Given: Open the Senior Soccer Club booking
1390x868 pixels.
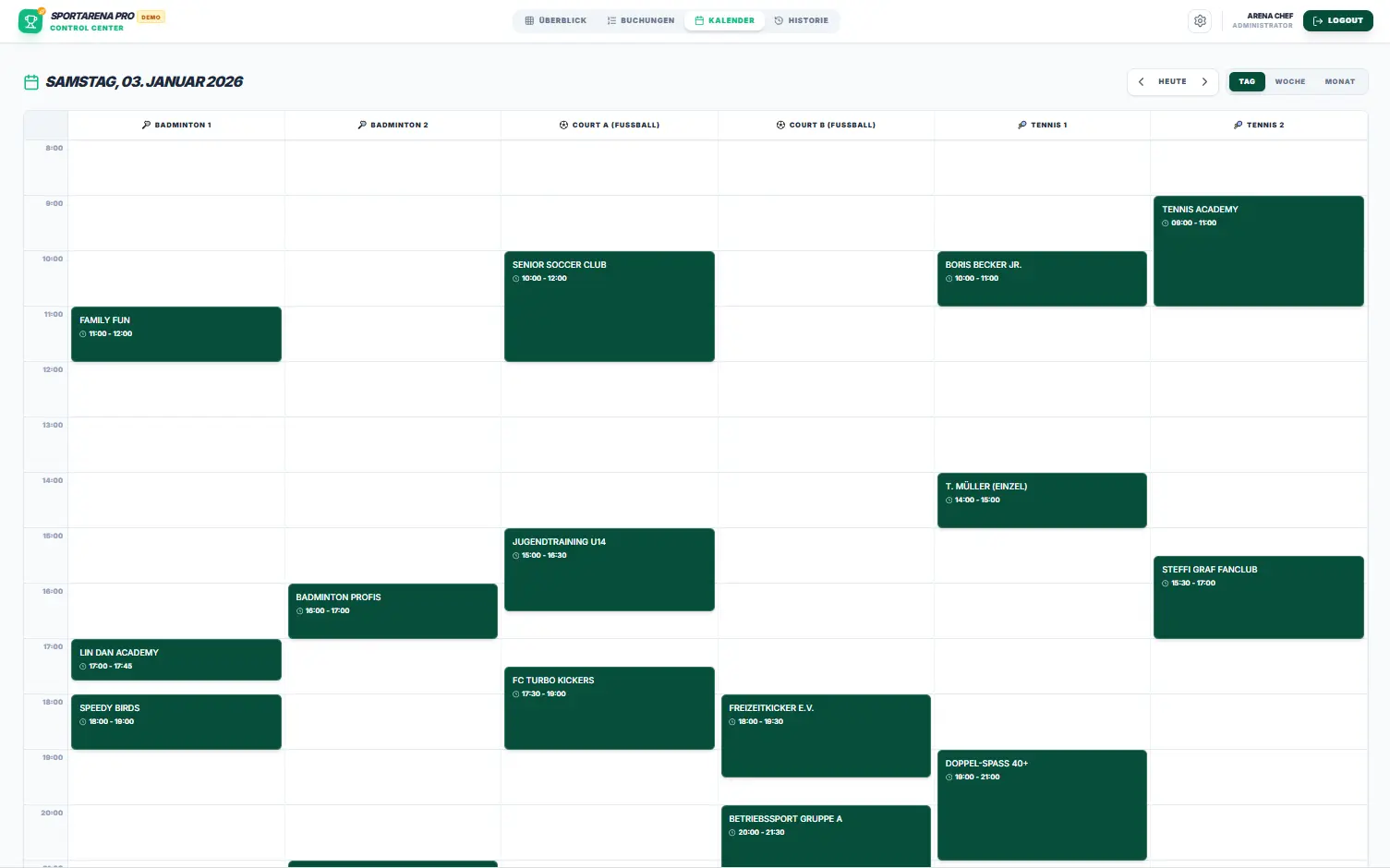Looking at the screenshot, I should coord(609,306).
